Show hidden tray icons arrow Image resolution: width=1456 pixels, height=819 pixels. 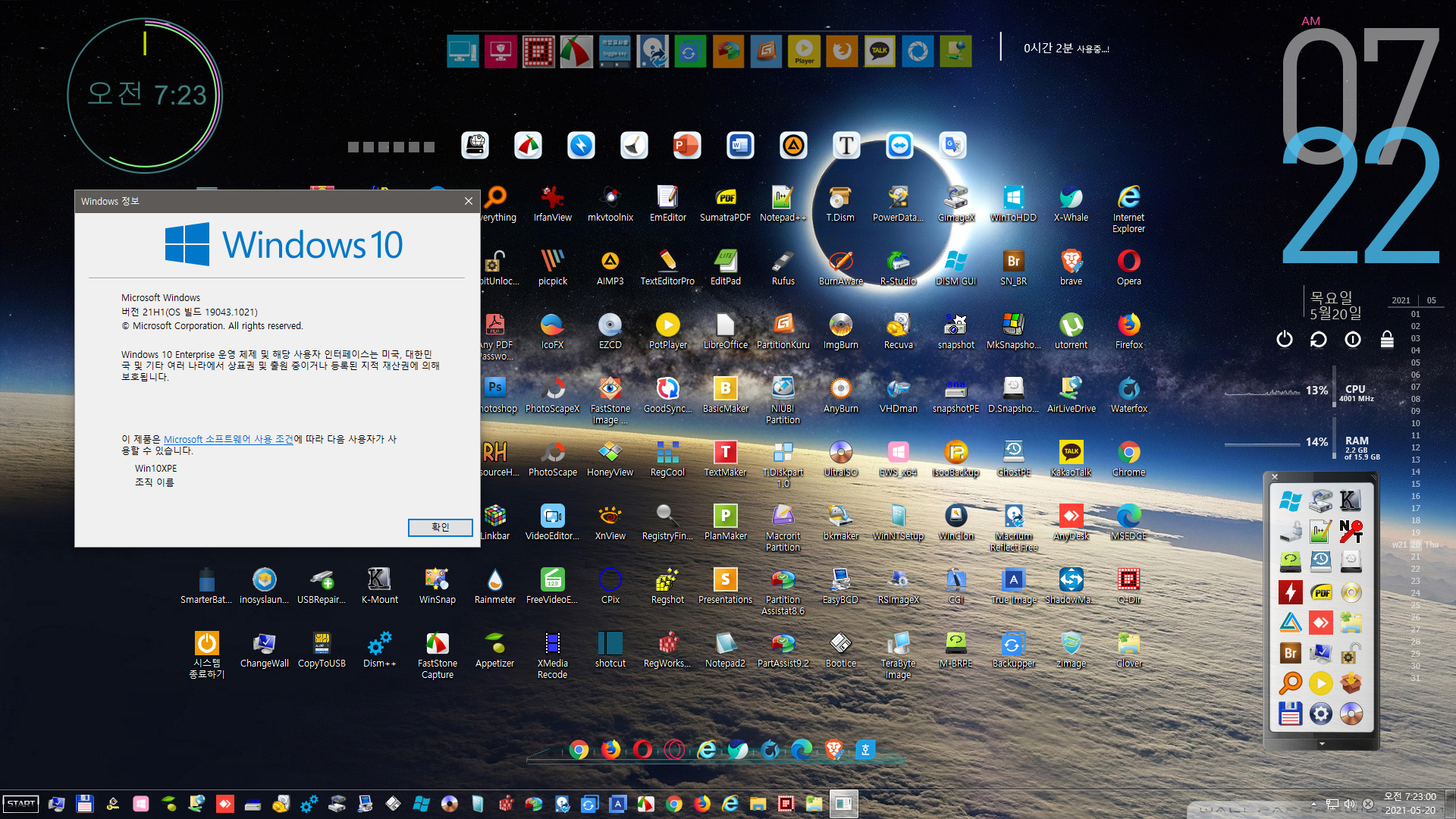1313,804
